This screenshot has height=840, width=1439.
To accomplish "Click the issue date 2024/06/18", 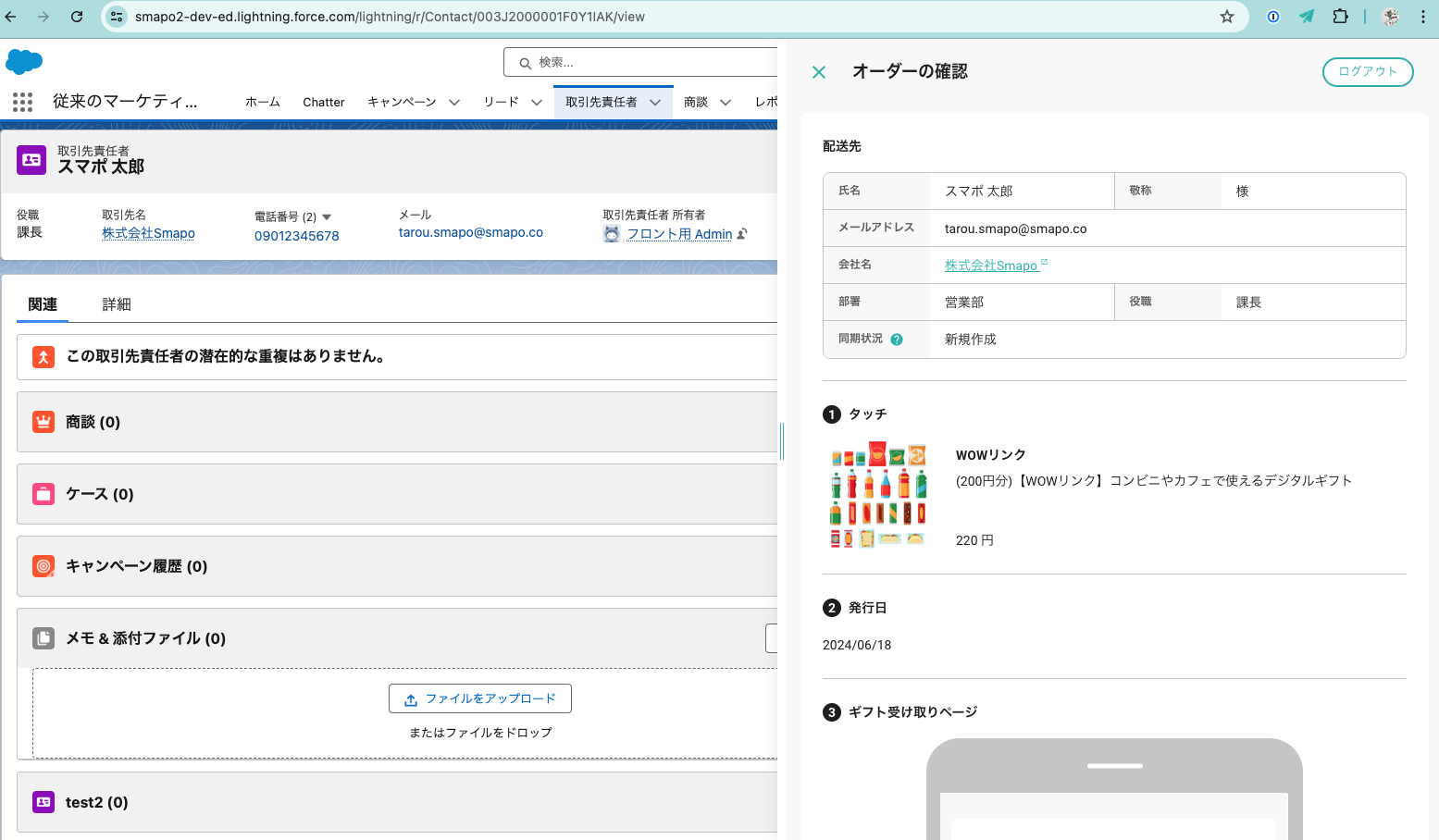I will 857,645.
